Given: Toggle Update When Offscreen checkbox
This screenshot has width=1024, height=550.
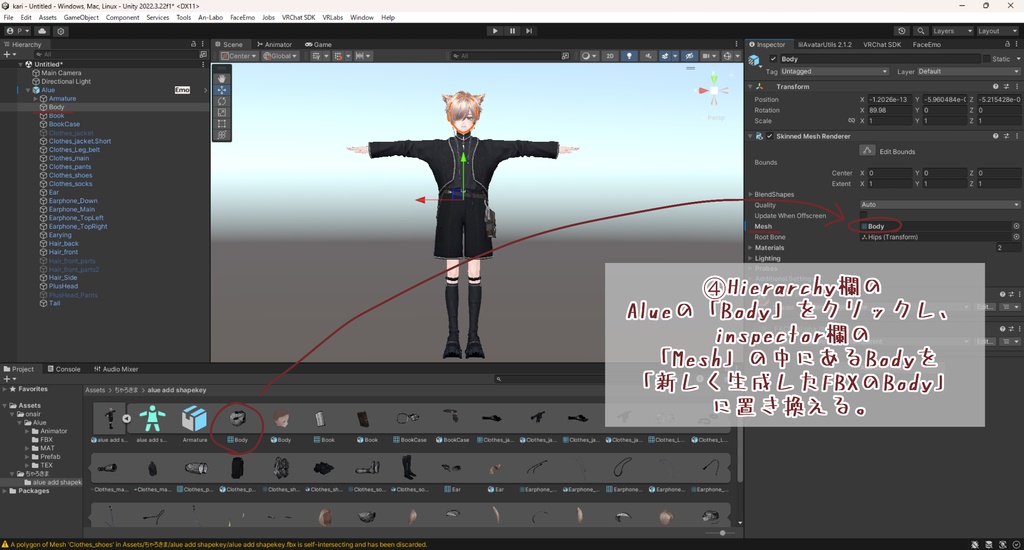Looking at the screenshot, I should pos(863,216).
